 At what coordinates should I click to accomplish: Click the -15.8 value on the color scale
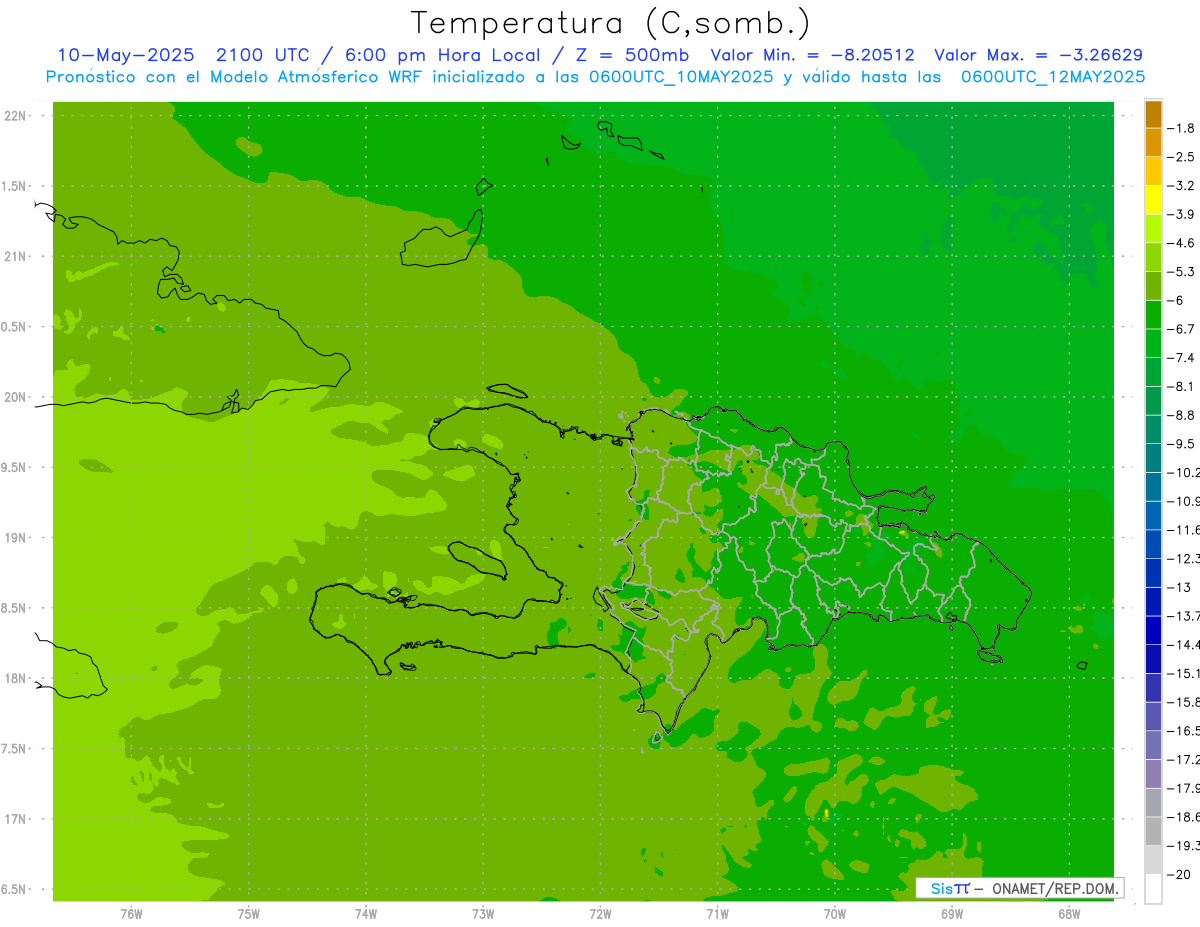click(x=1183, y=702)
